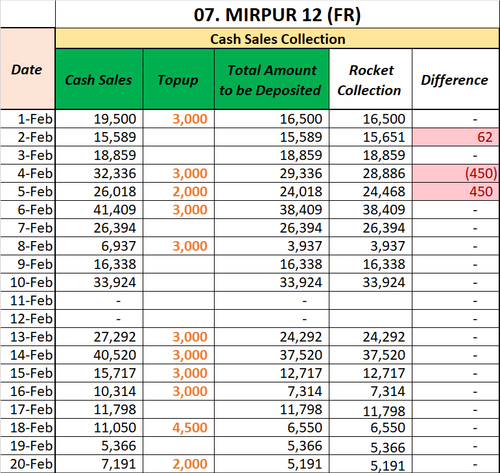
Task: Select total deposited value 29,336
Action: pos(272,173)
